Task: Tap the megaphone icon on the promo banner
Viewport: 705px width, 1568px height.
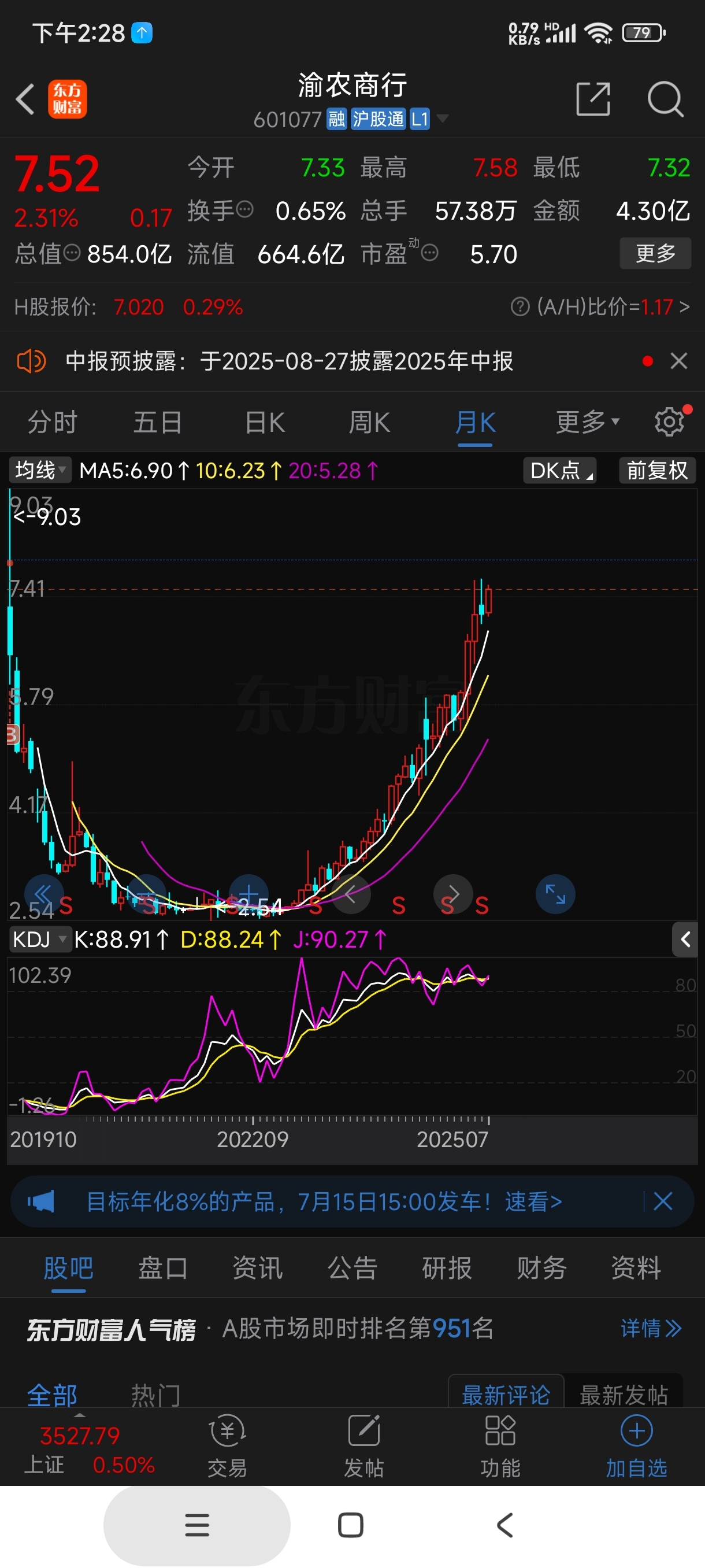Action: click(42, 1201)
